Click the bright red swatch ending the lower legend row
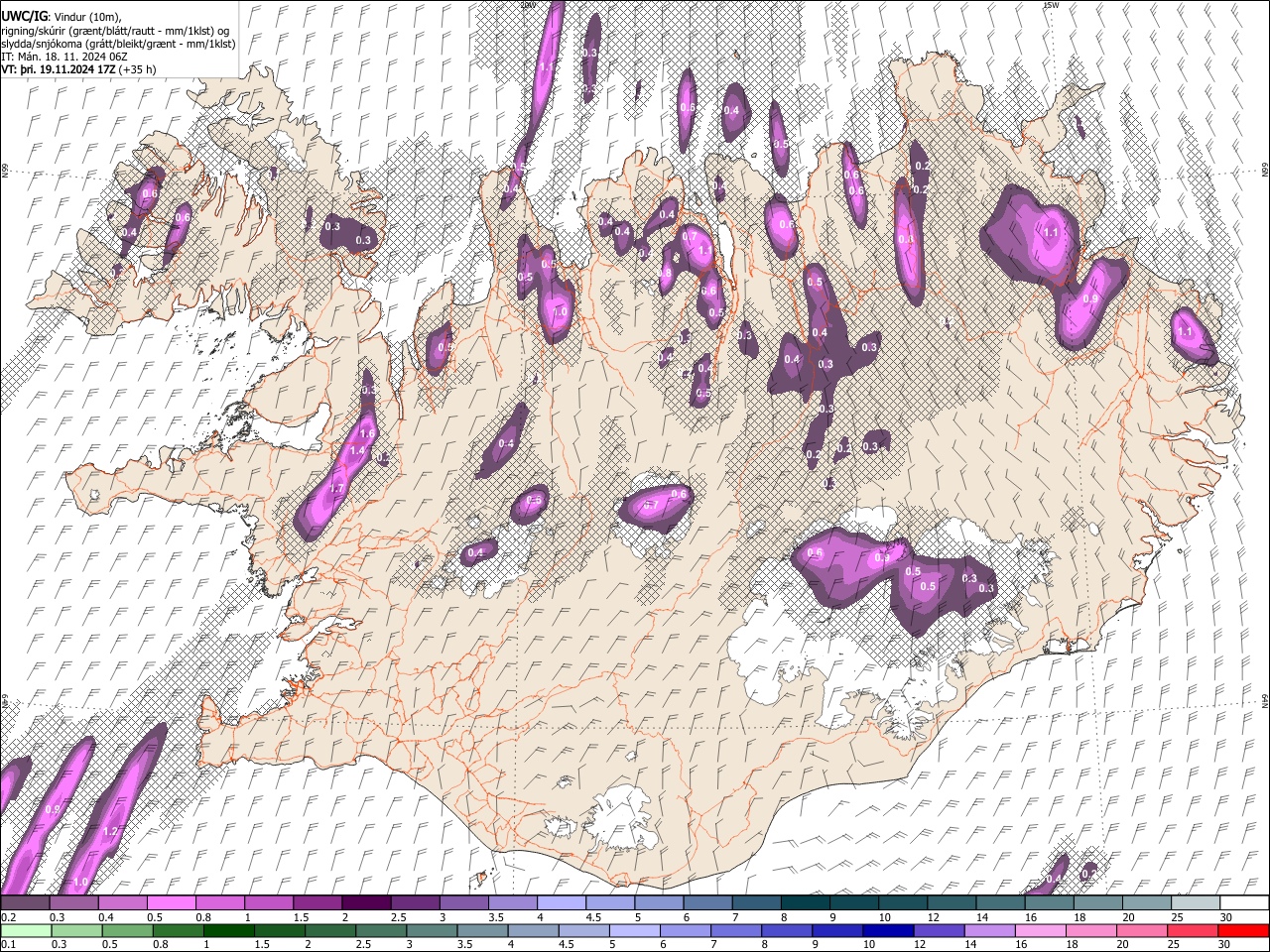1270x952 pixels. pos(1243,931)
